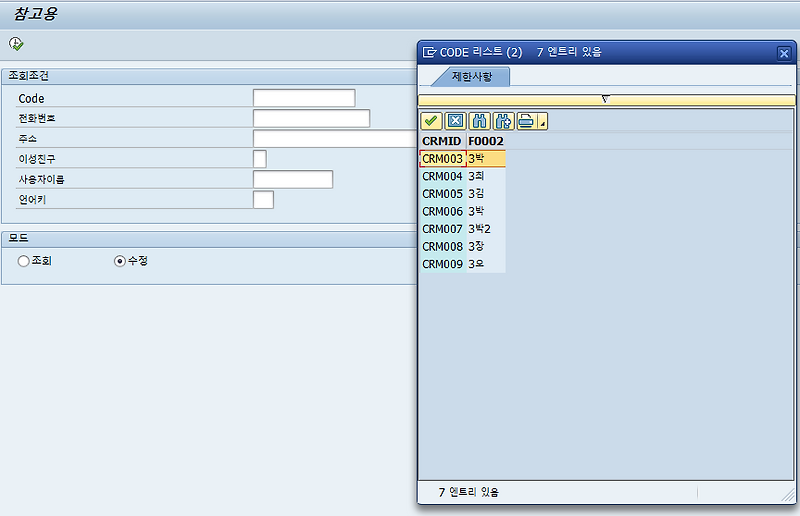
Task: Confirm selection with green checkmark button
Action: click(x=431, y=121)
